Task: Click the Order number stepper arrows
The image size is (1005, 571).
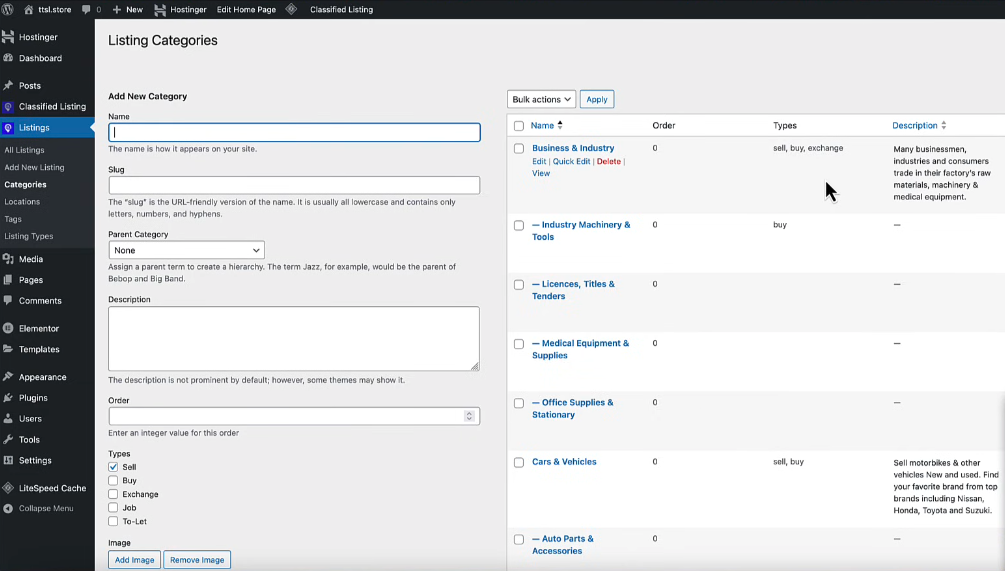Action: coord(469,416)
